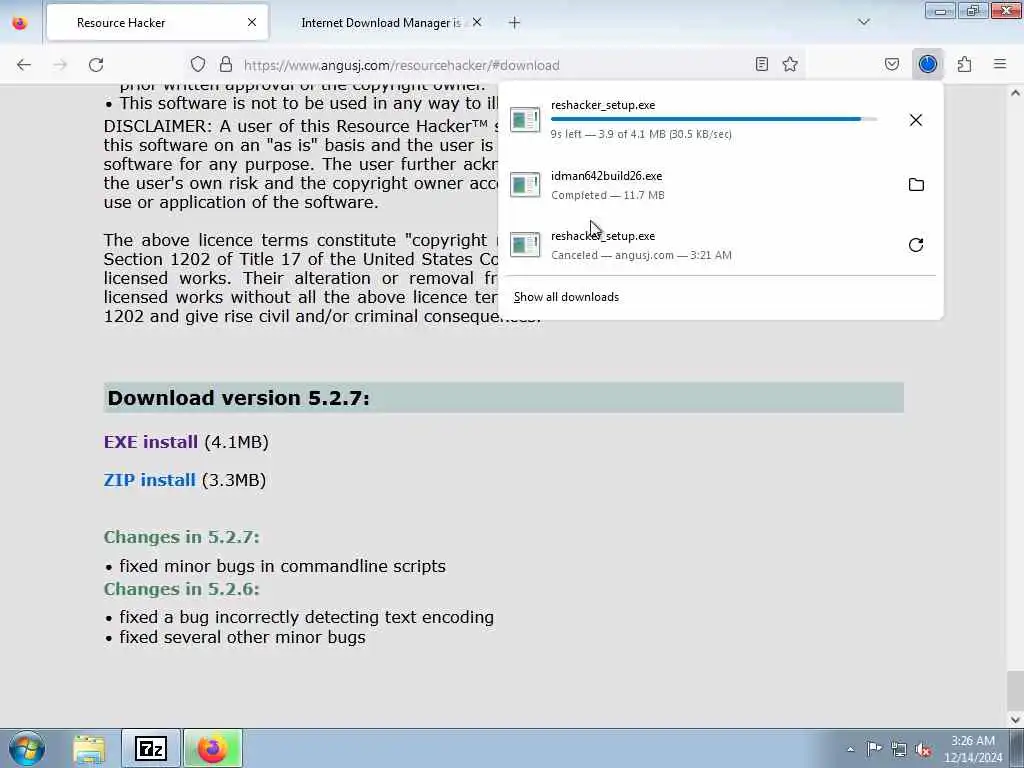The width and height of the screenshot is (1024, 768).
Task: Bookmark this page with the star
Action: coord(790,64)
